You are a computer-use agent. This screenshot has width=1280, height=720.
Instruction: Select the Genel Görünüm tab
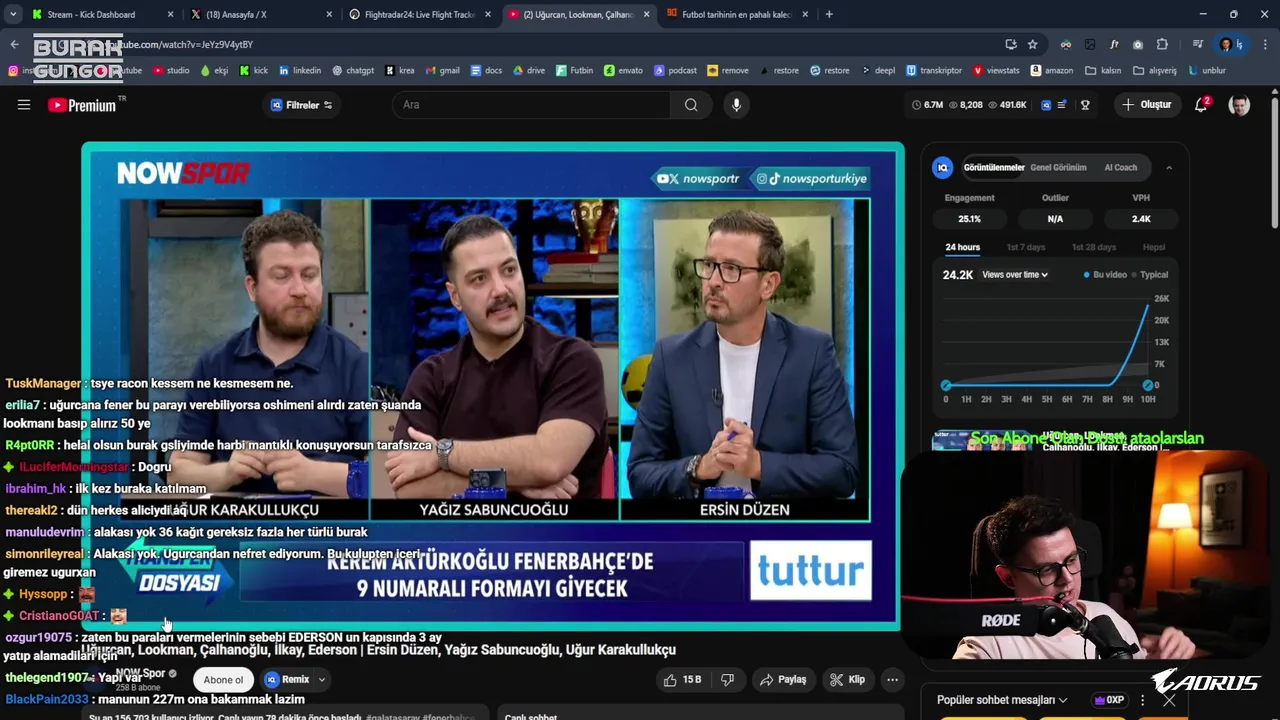[x=1058, y=168]
